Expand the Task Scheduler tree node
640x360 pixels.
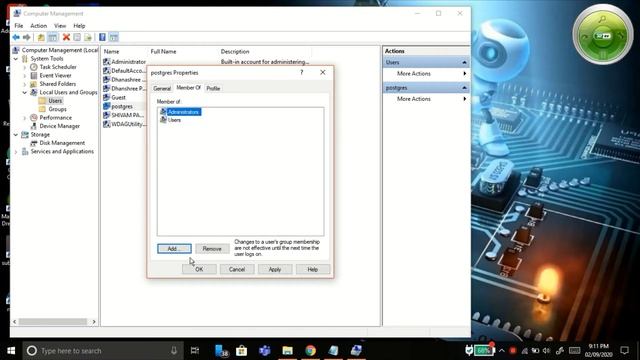25,67
